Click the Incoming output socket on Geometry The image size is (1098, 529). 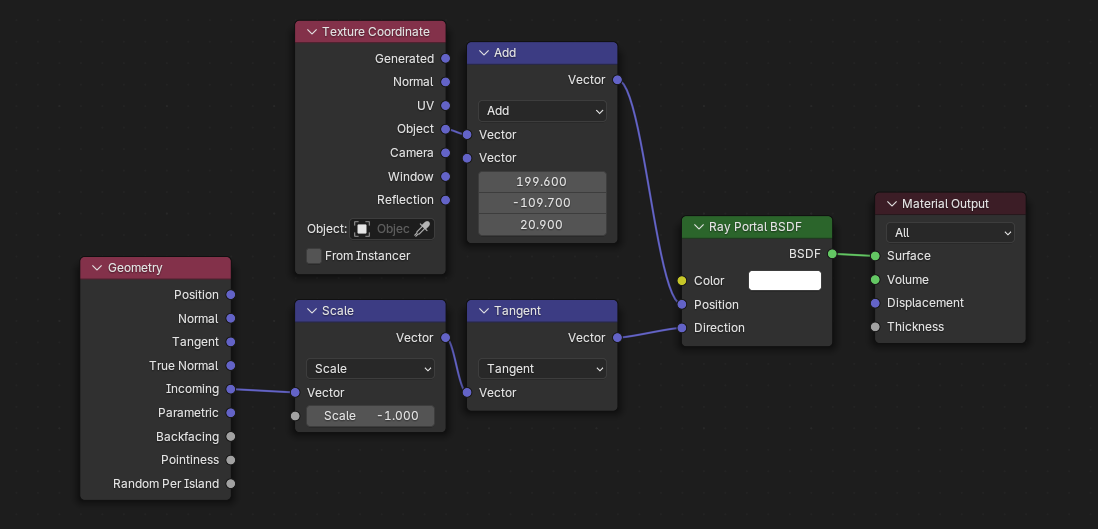coord(231,389)
